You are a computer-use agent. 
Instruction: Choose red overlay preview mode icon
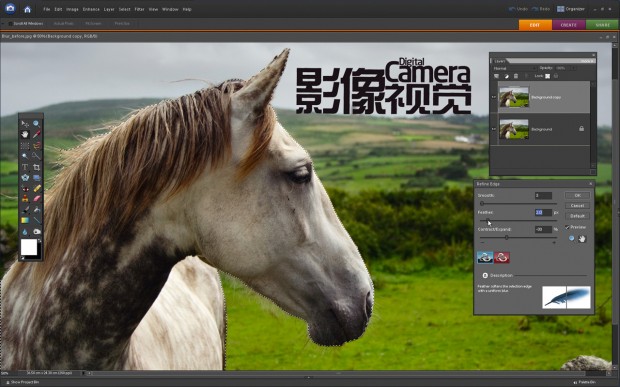coord(502,257)
